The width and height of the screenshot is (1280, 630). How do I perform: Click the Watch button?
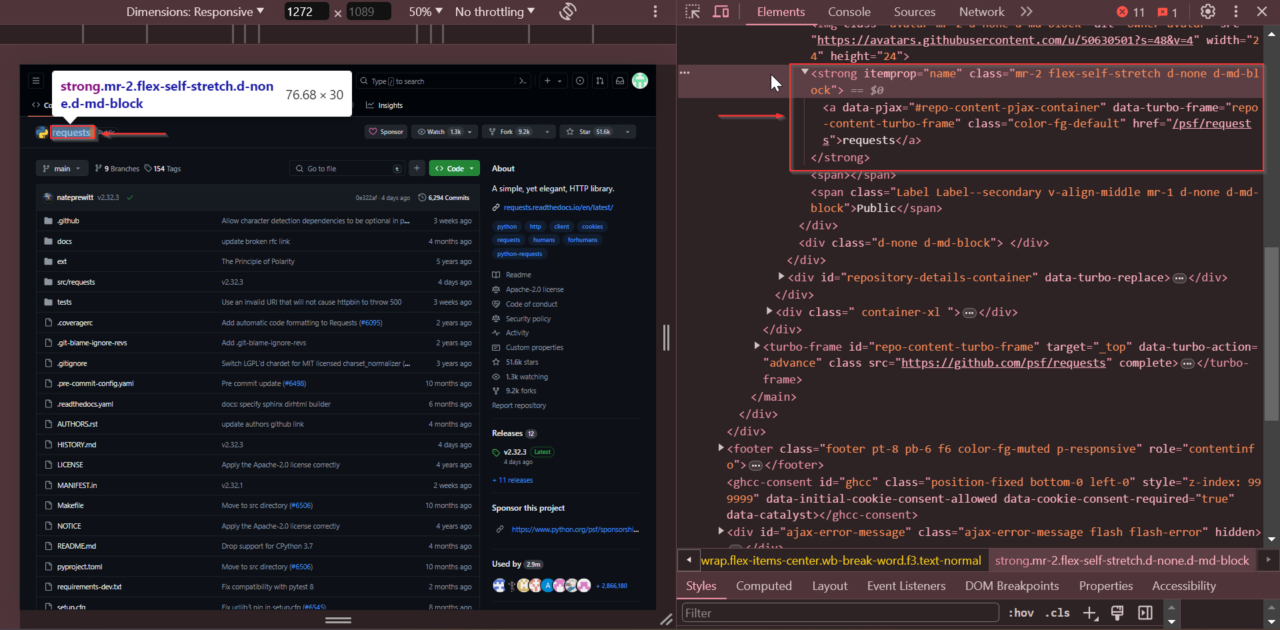coord(445,132)
